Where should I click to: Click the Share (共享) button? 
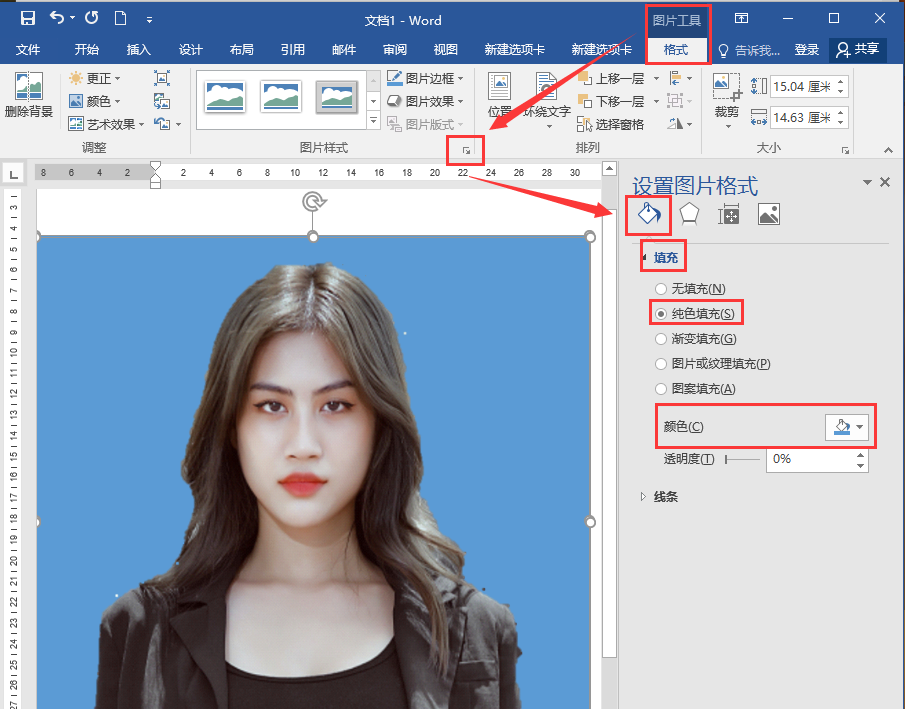pos(857,50)
